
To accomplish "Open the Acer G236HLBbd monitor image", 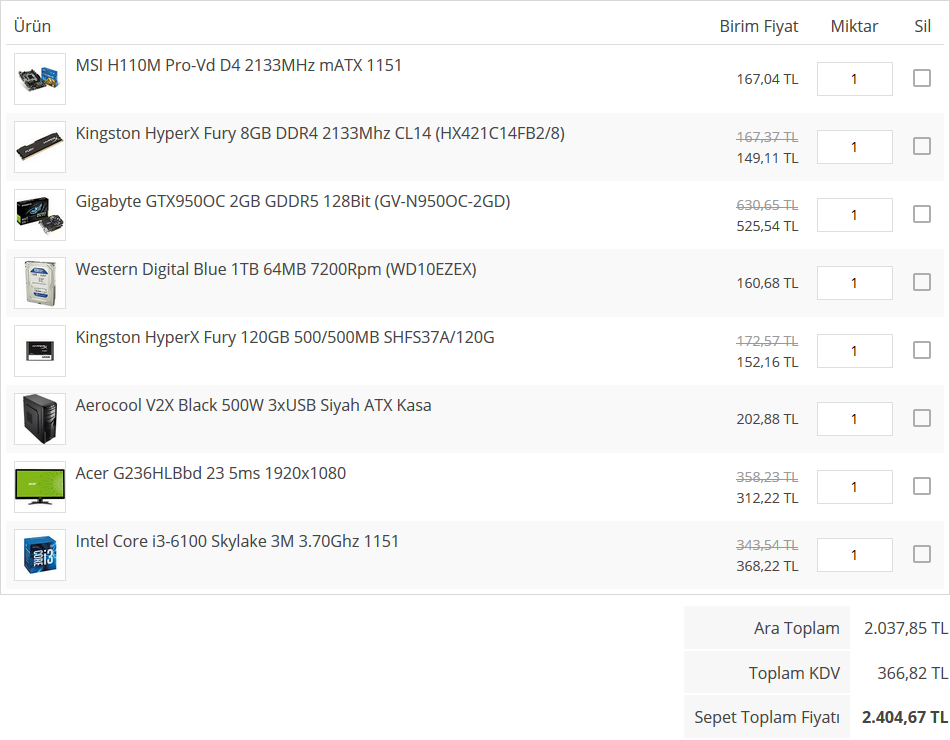I will [x=40, y=487].
